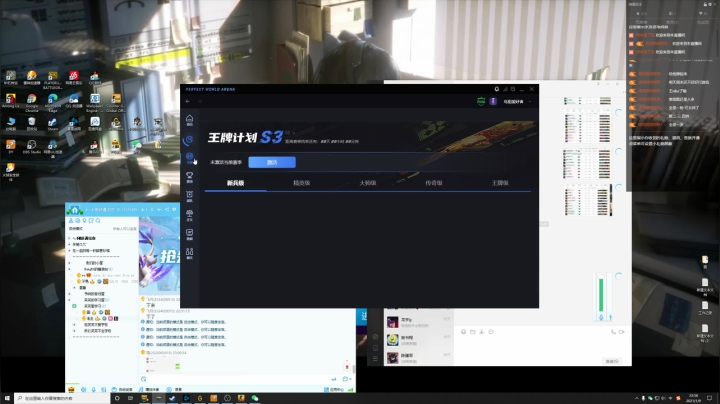Click the Windows taskbar search box

pos(62,398)
